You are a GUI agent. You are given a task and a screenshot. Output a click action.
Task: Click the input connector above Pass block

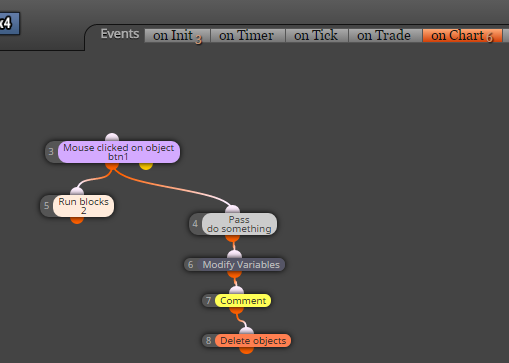[232, 210]
